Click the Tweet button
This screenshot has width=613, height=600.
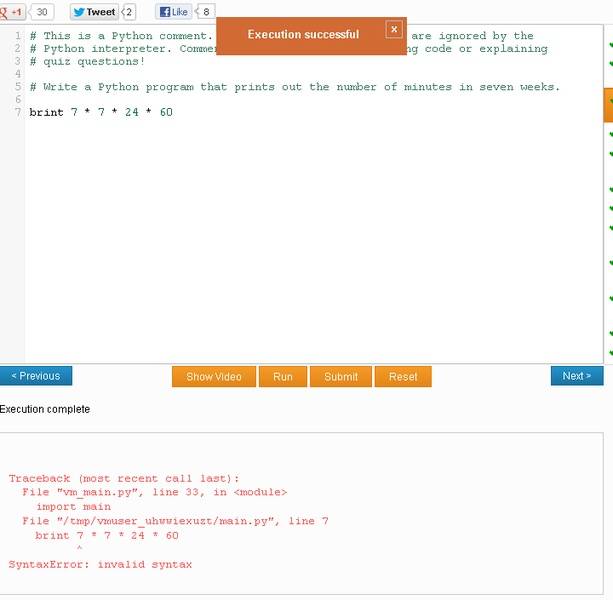[94, 12]
